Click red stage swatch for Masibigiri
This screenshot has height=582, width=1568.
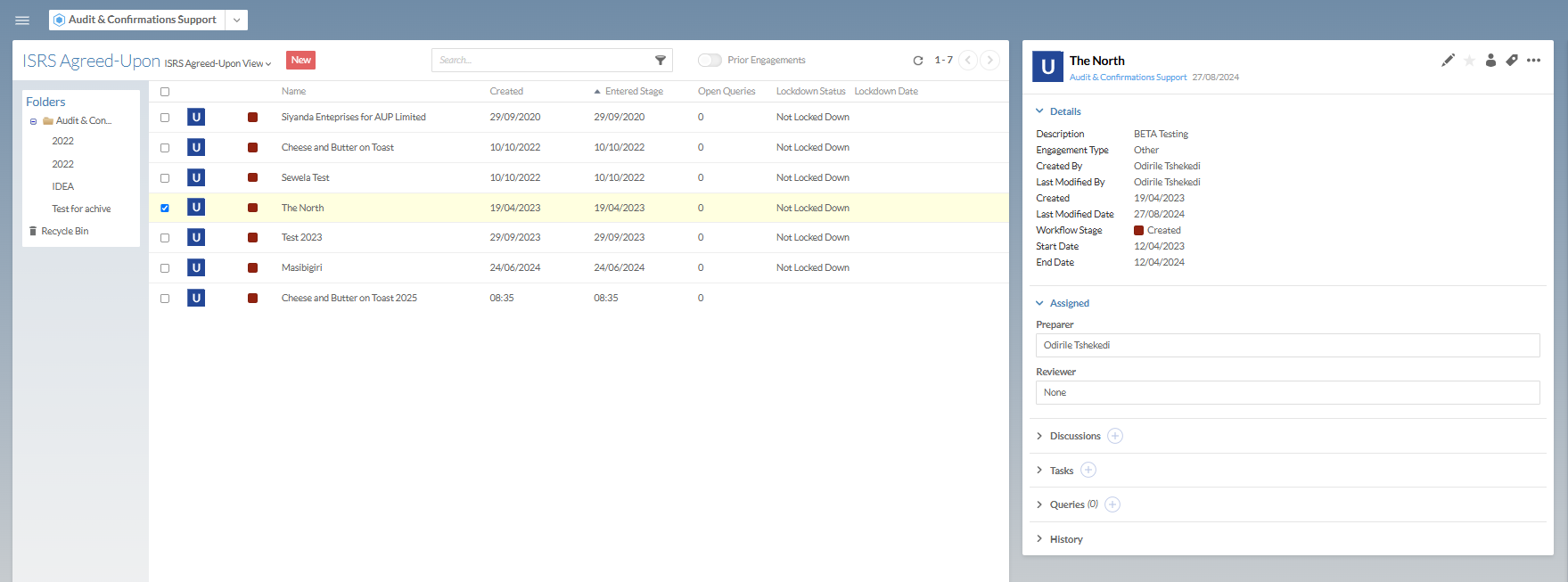(x=253, y=267)
